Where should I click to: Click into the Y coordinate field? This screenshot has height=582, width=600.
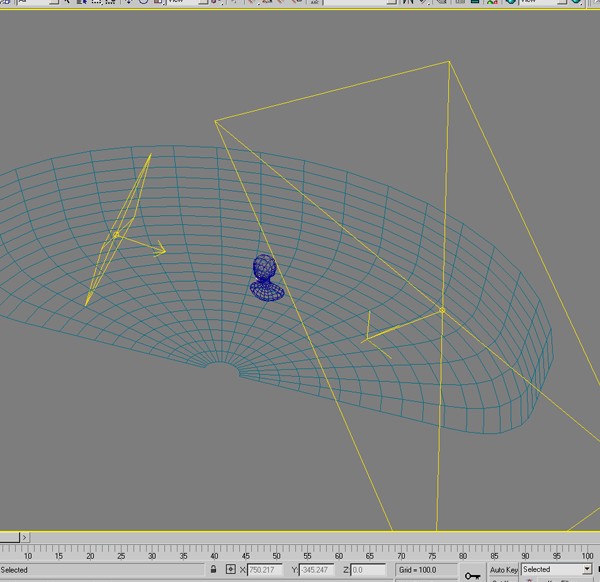pyautogui.click(x=316, y=570)
